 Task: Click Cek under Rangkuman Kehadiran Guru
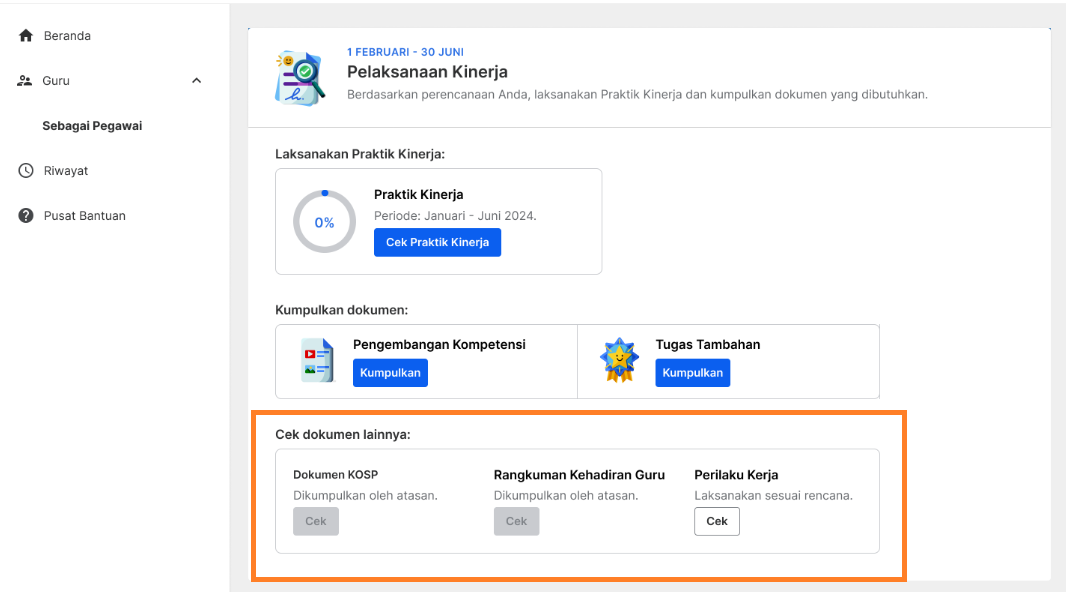coord(516,521)
